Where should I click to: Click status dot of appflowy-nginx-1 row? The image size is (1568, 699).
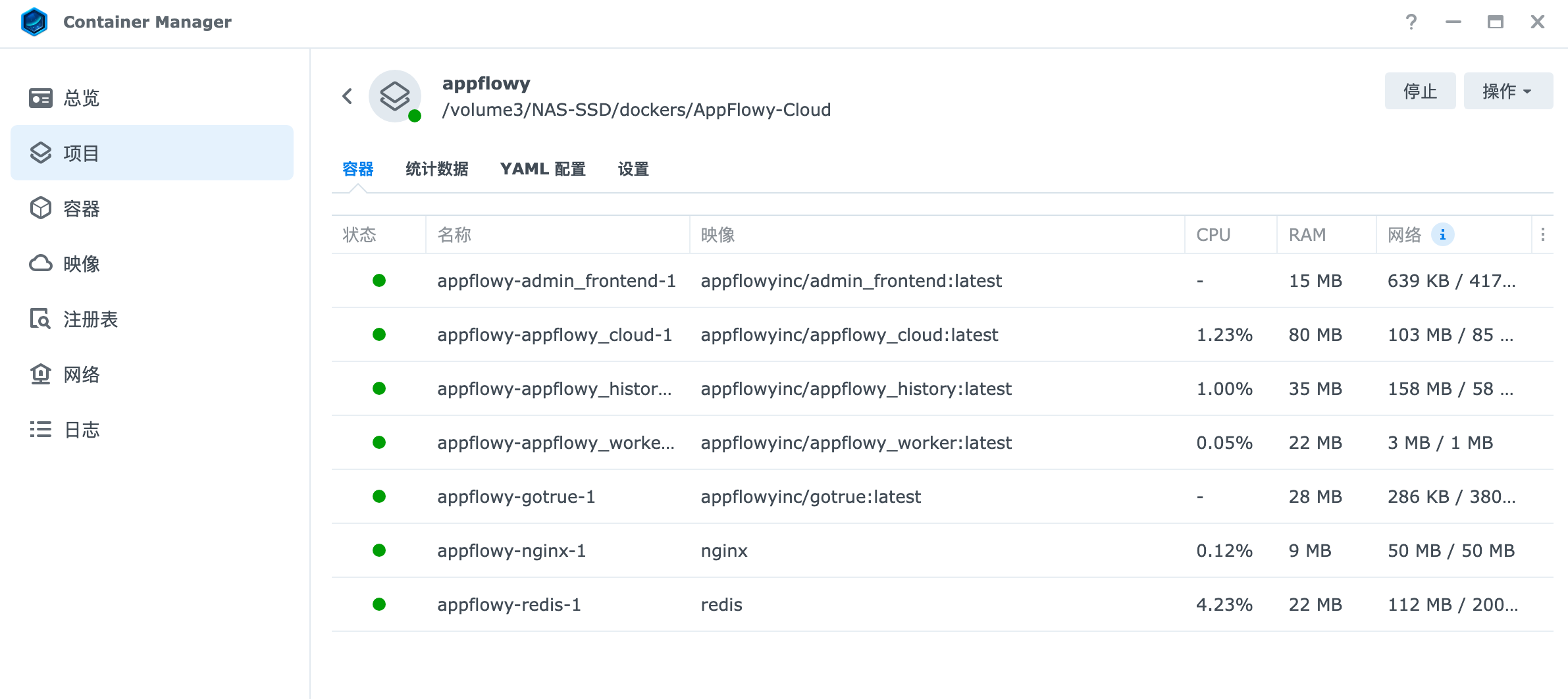pyautogui.click(x=379, y=550)
